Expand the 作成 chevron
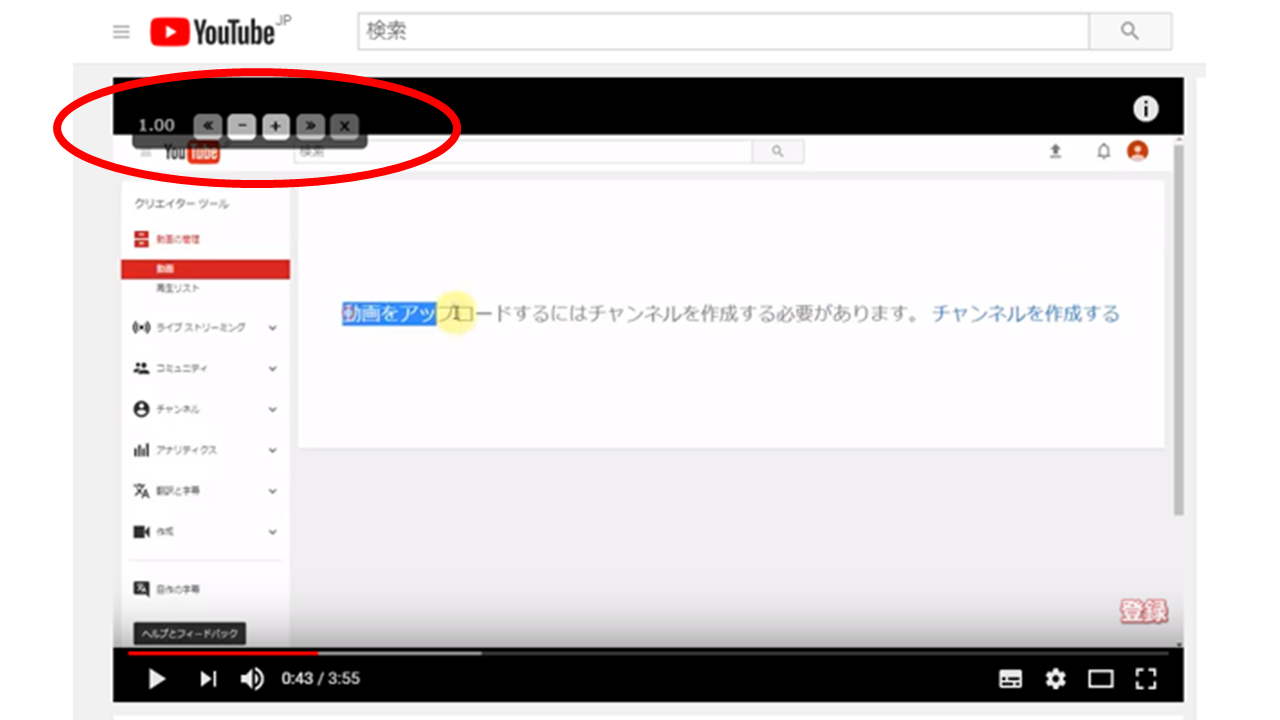The height and width of the screenshot is (720, 1280). [273, 533]
